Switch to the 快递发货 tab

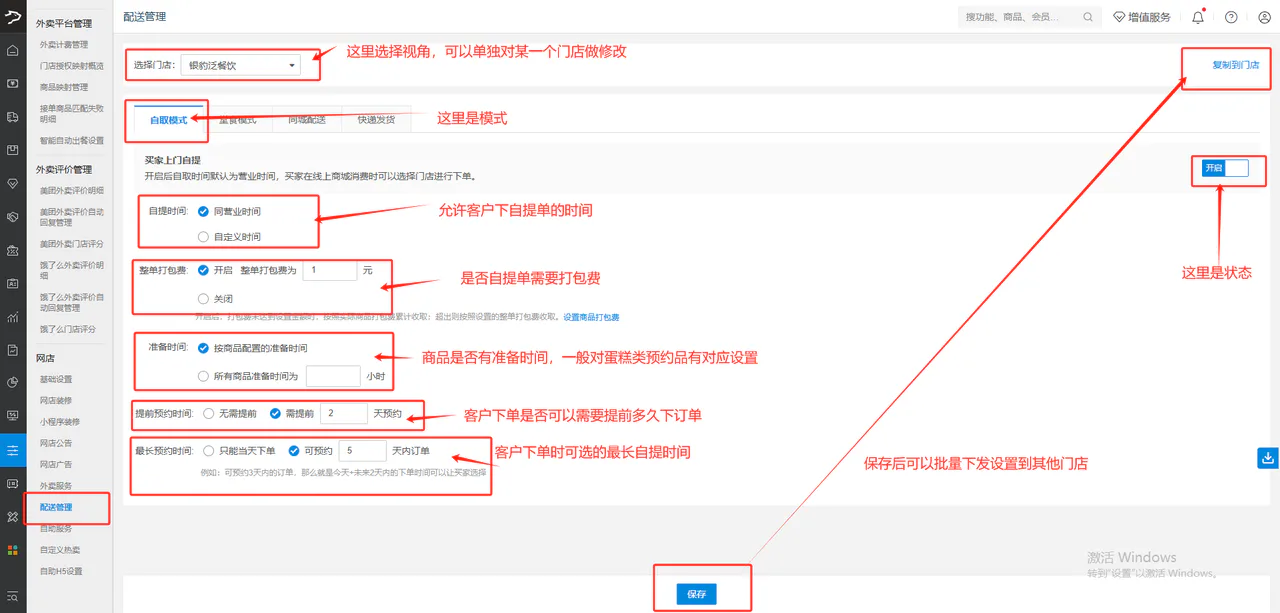[x=376, y=119]
